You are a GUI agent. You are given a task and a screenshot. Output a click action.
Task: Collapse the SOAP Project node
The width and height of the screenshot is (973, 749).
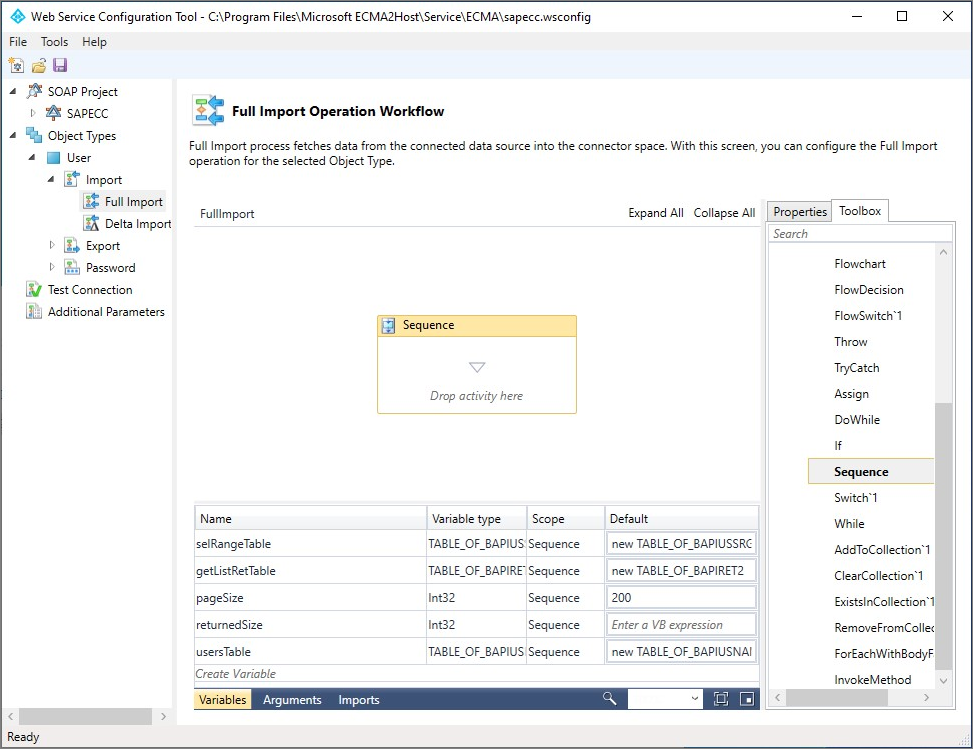pos(13,91)
